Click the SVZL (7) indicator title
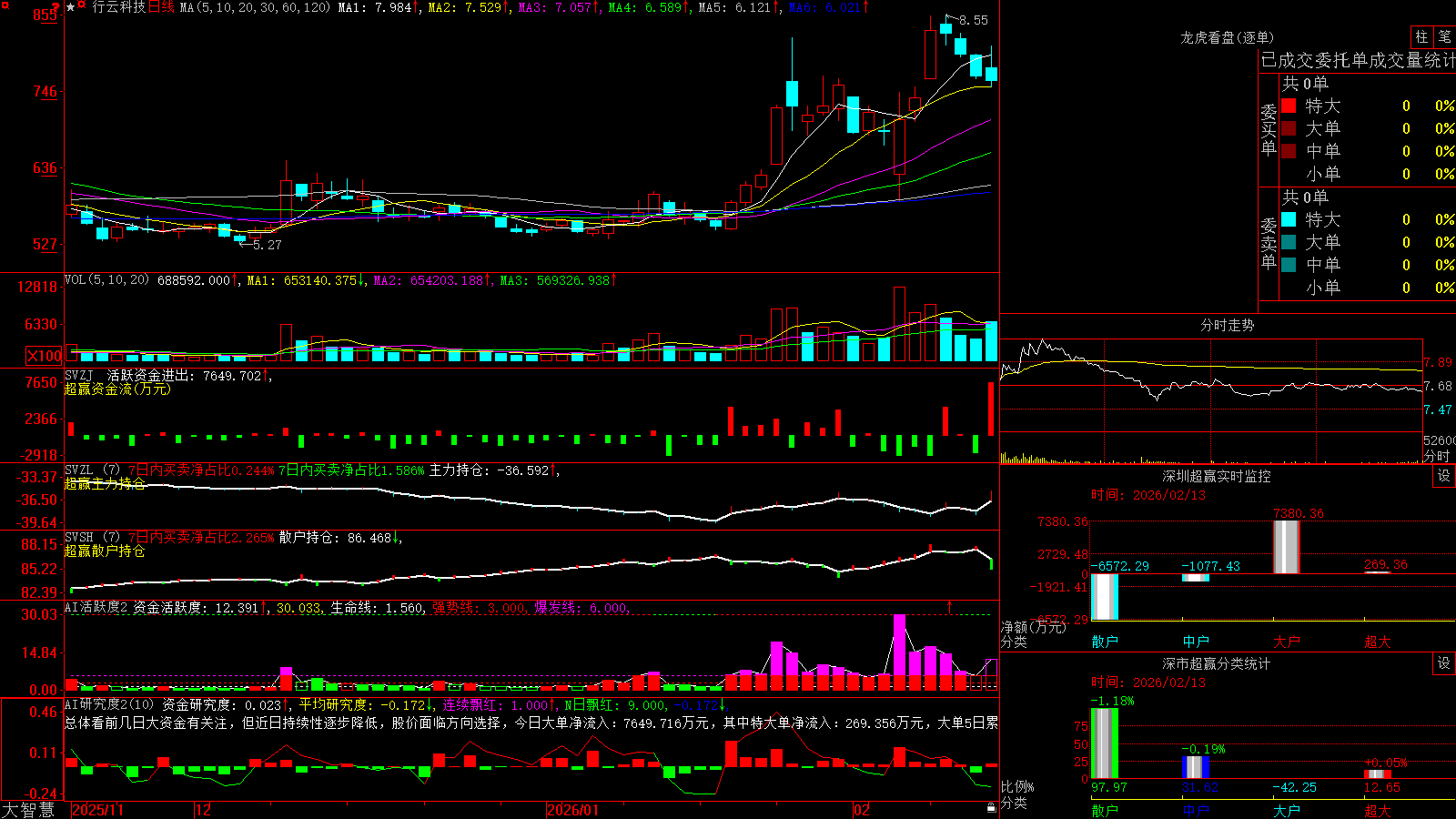This screenshot has height=819, width=1456. [x=92, y=470]
